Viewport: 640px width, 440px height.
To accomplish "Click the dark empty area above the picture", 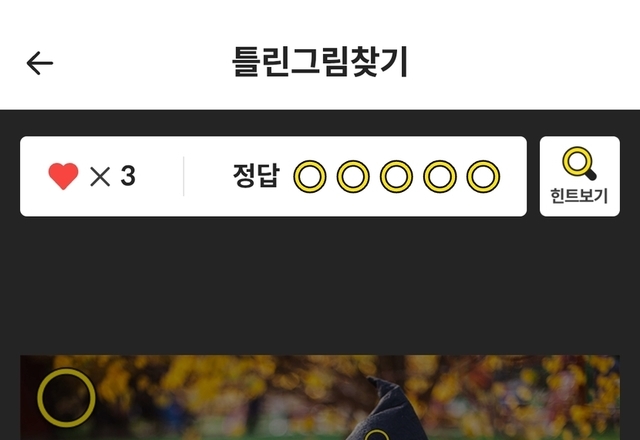I will pyautogui.click(x=320, y=286).
